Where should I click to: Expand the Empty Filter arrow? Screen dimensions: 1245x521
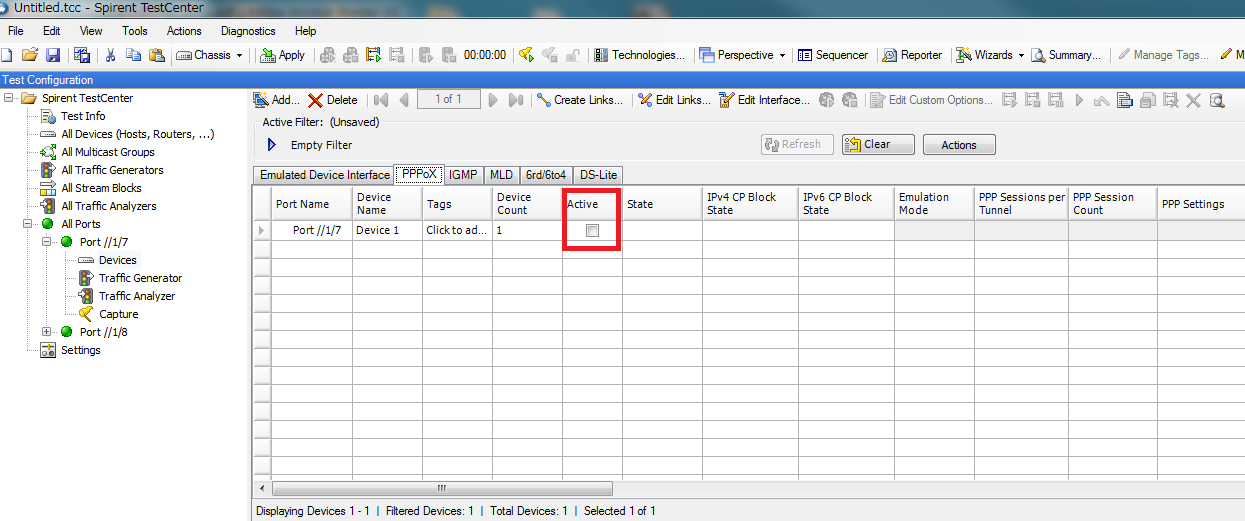point(271,145)
